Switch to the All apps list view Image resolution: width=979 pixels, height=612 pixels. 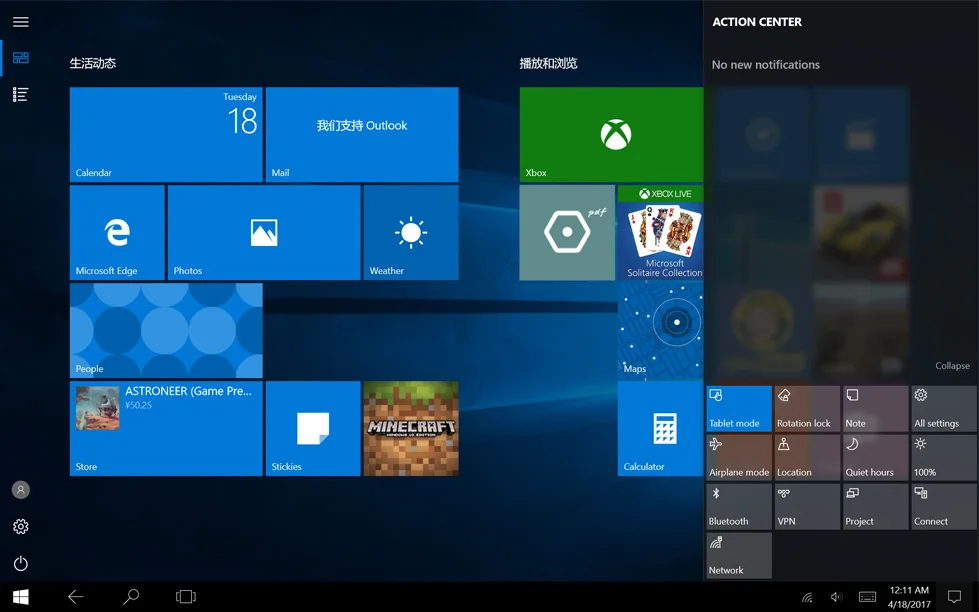20,95
